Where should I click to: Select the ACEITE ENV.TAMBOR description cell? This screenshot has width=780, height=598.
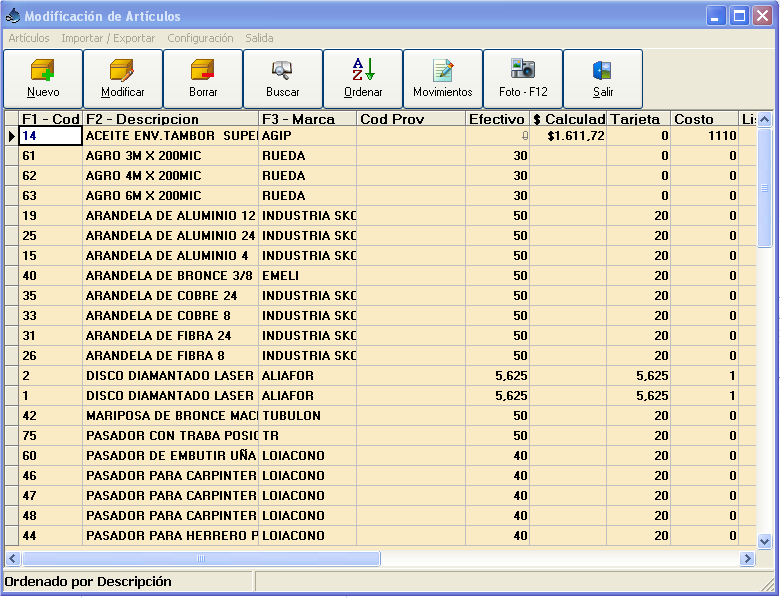[170, 136]
